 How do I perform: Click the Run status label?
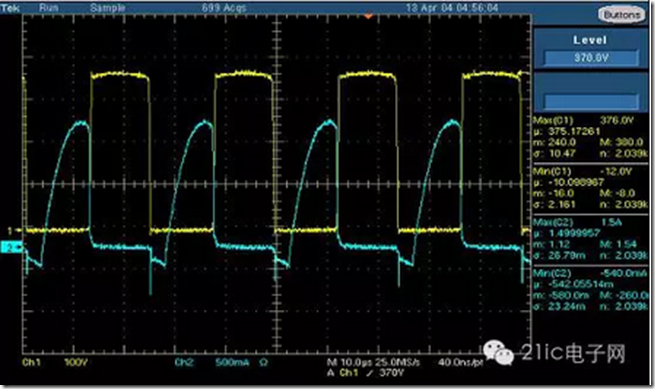(x=49, y=8)
